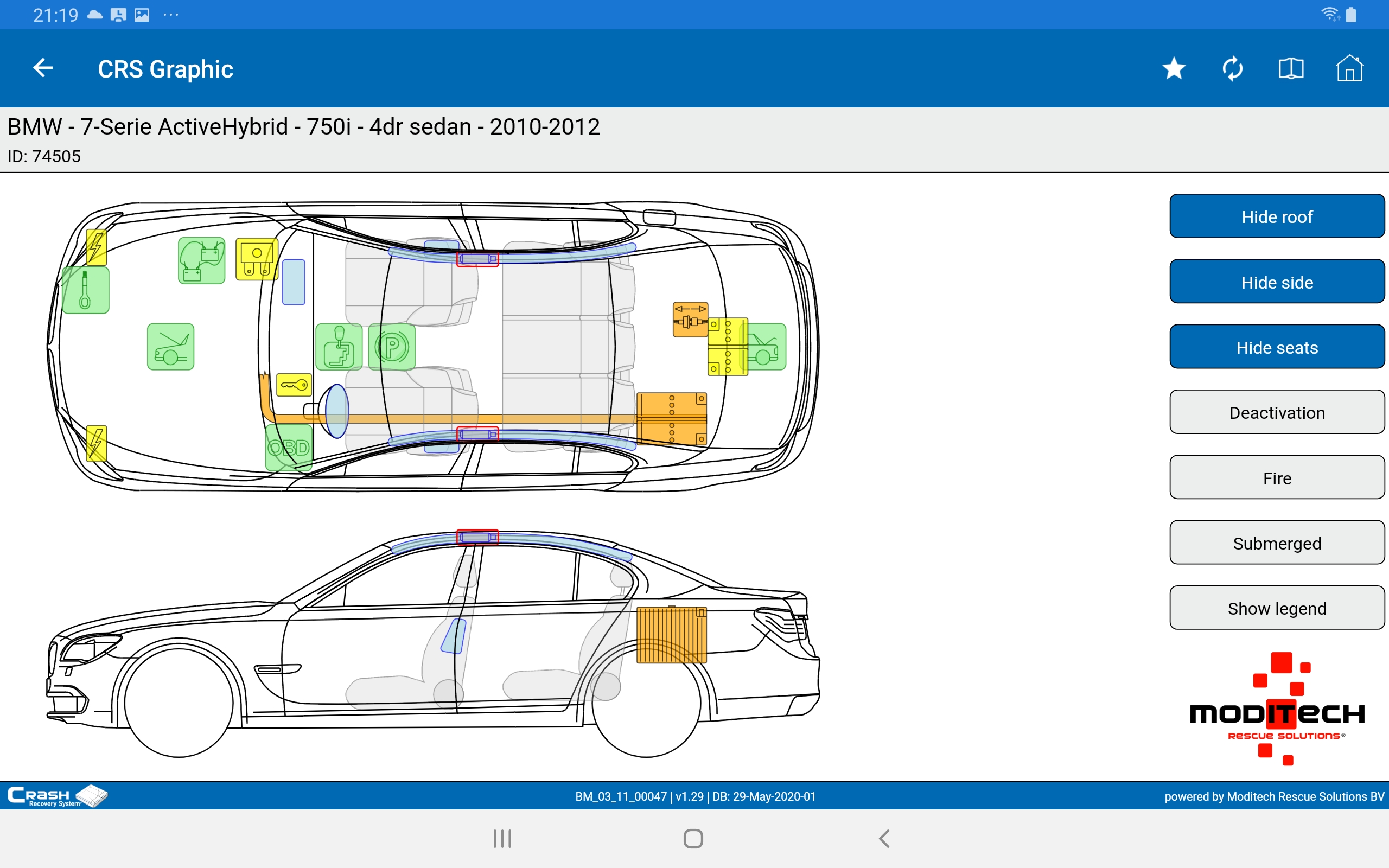Open the manual book icon

1291,69
